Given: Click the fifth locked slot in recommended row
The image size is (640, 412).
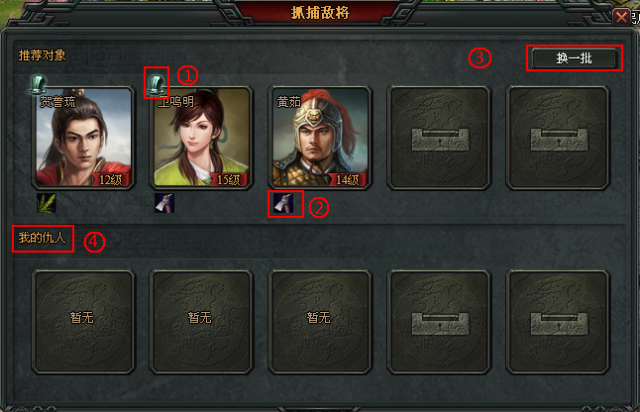Looking at the screenshot, I should click(558, 138).
